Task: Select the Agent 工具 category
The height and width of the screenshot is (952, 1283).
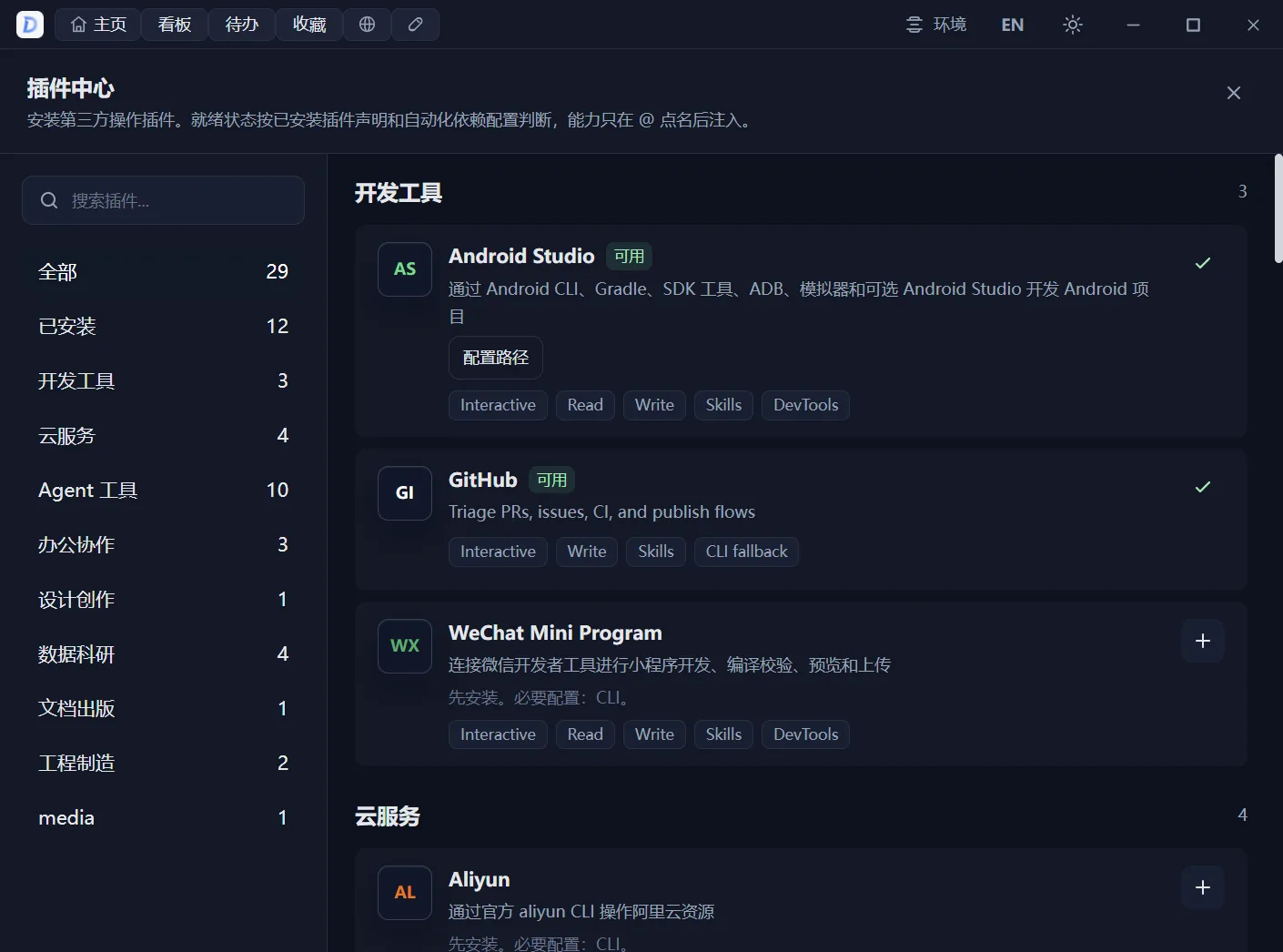Action: [x=163, y=490]
